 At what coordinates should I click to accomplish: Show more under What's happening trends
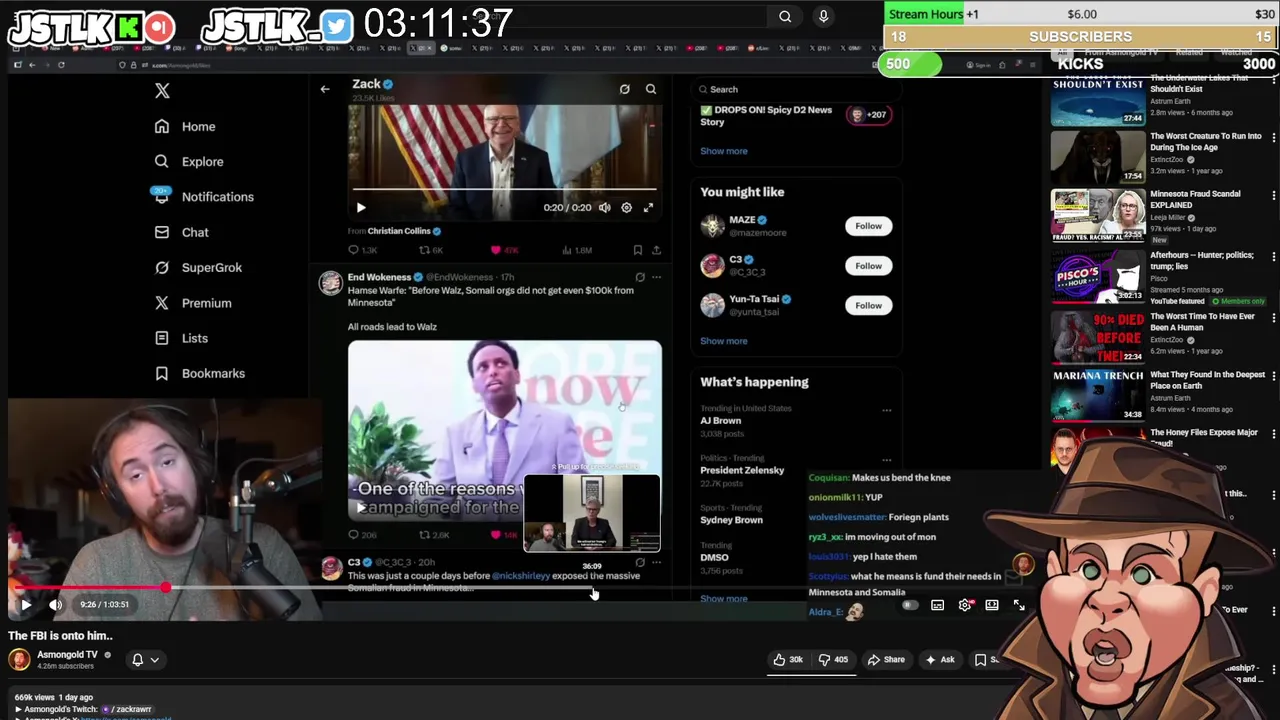[x=723, y=599]
